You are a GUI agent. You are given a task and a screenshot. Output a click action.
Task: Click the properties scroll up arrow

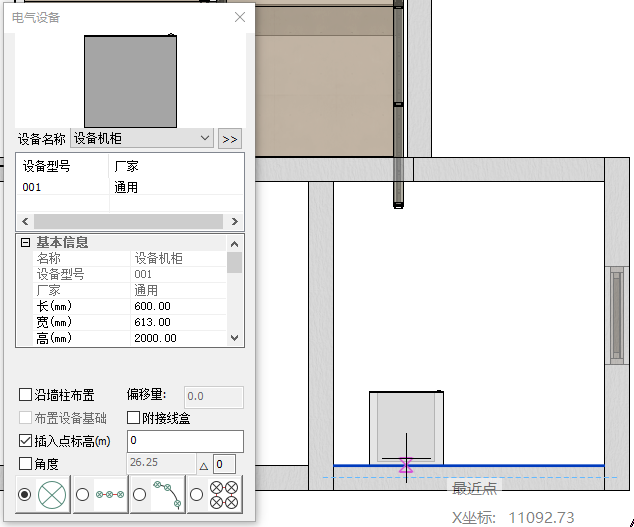click(x=235, y=244)
